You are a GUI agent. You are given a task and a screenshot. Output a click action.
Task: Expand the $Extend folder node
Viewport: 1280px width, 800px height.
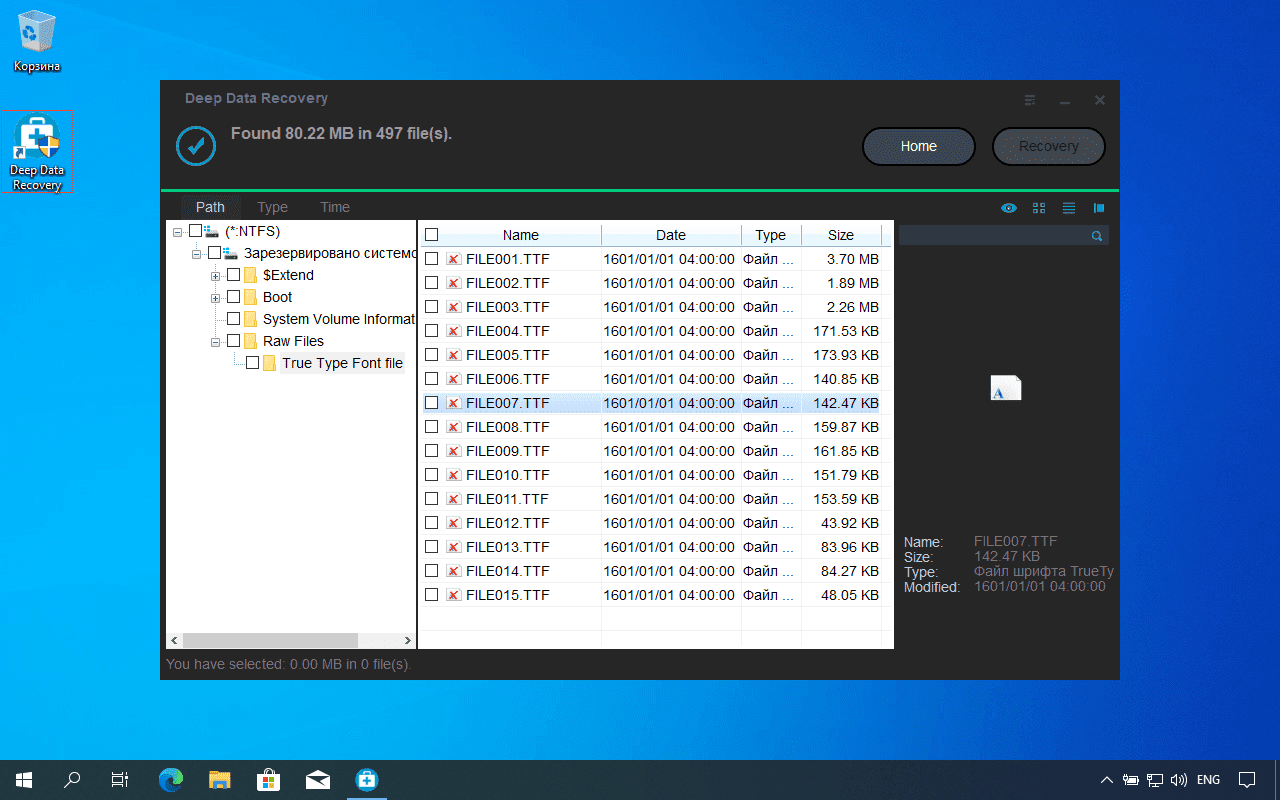tap(214, 275)
